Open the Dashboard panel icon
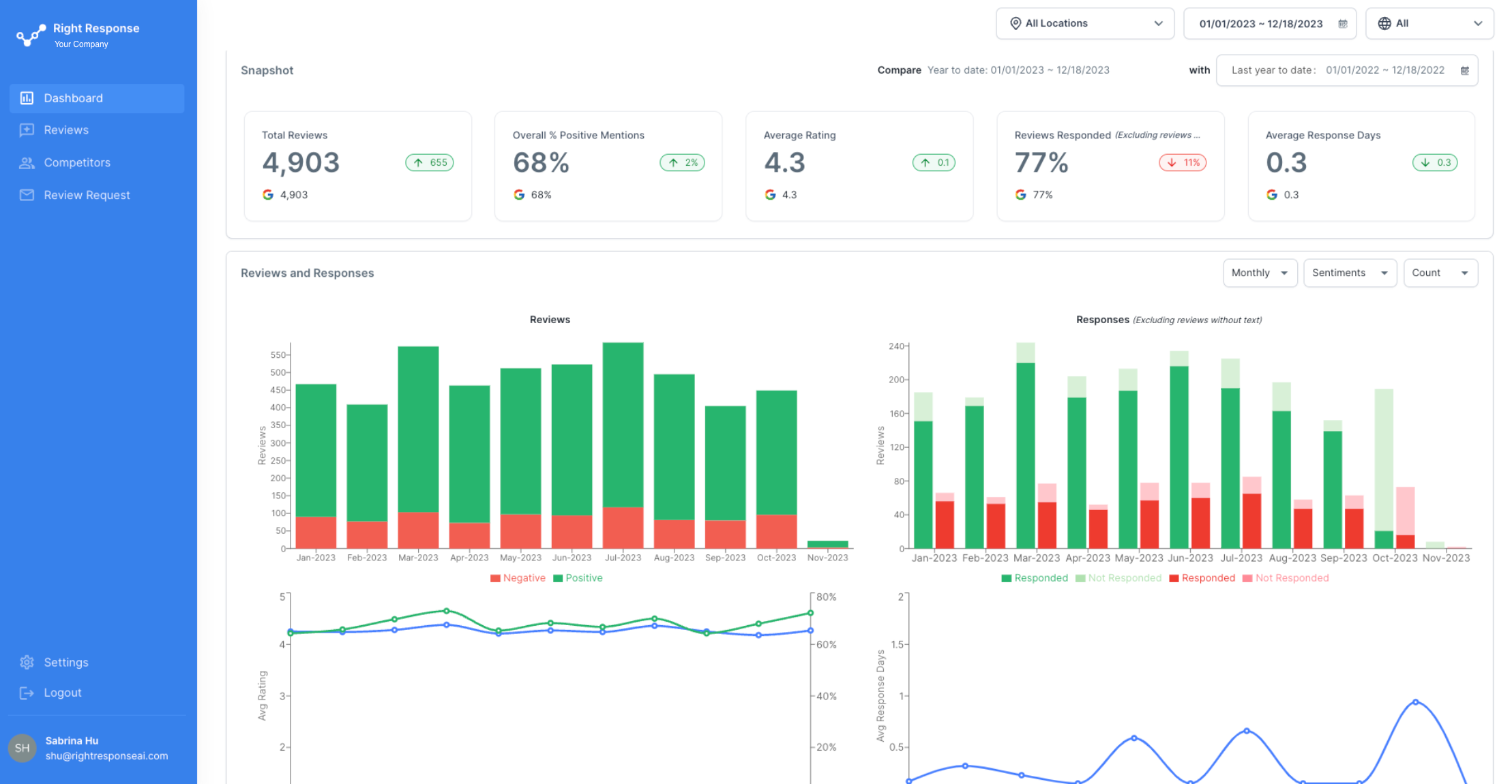Screen dimensions: 1512x784 (27, 98)
